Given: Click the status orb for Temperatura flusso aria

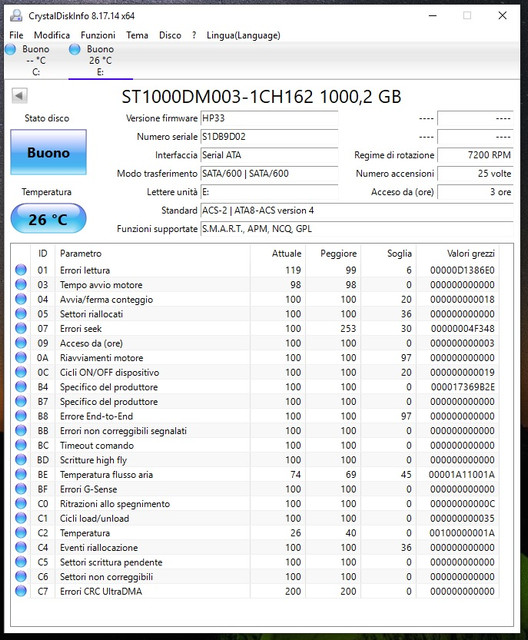Looking at the screenshot, I should pos(21,474).
